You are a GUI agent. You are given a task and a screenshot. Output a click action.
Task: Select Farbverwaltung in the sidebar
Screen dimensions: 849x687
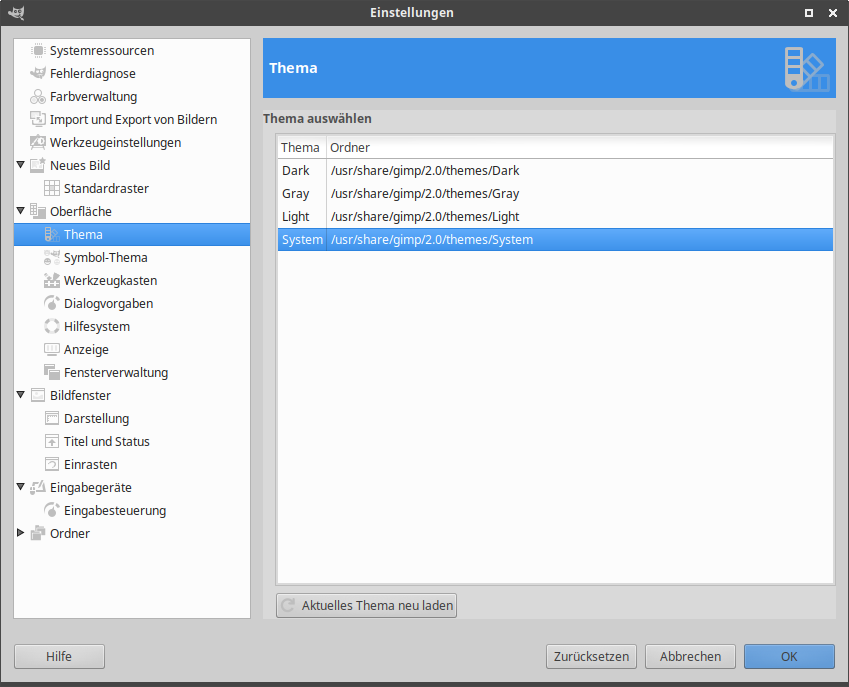(x=94, y=96)
